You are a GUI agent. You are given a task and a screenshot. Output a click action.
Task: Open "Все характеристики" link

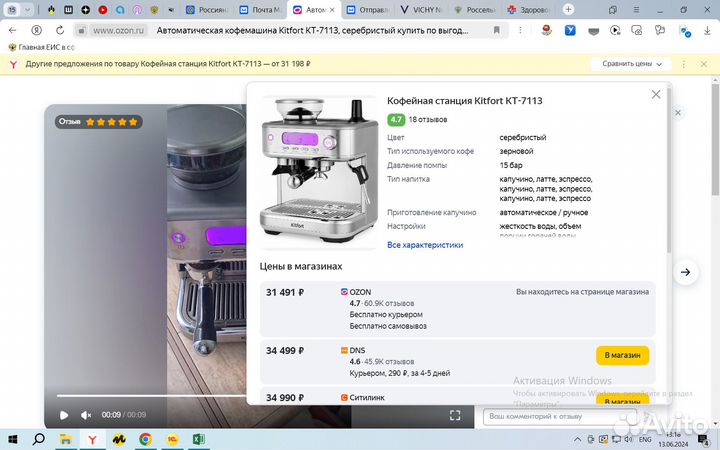point(425,245)
